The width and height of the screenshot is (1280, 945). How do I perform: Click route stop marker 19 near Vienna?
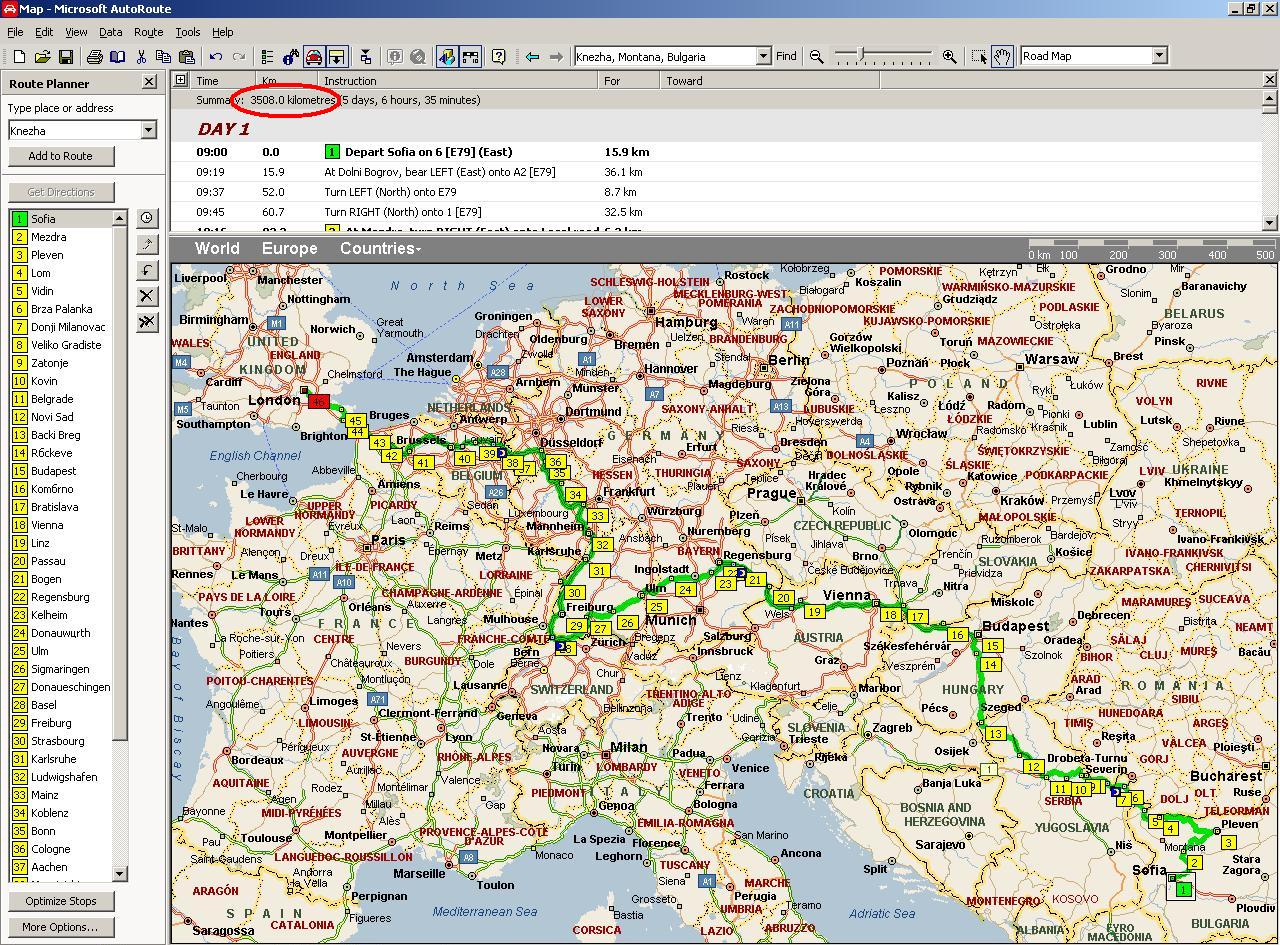[x=815, y=612]
